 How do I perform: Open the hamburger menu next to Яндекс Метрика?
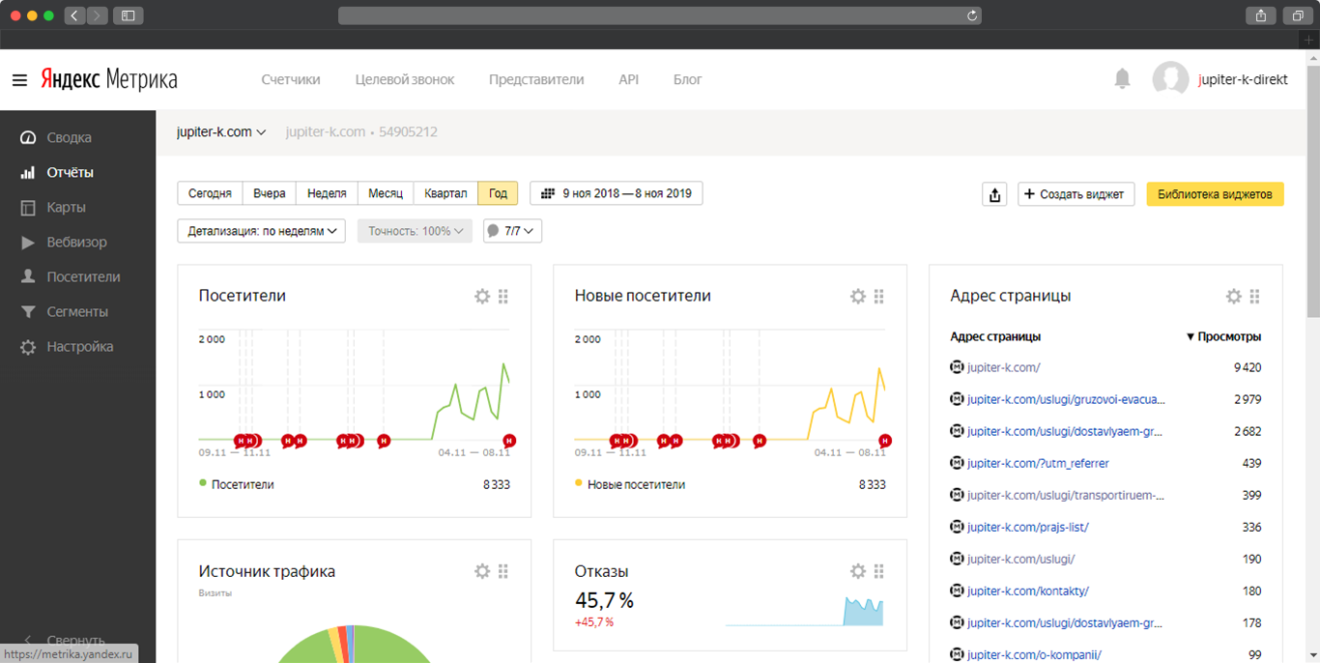[19, 80]
